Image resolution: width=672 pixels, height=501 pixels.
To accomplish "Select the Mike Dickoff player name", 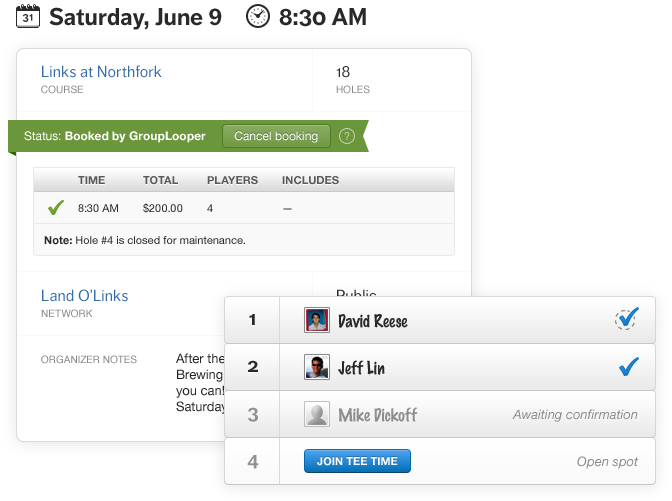I will click(378, 415).
